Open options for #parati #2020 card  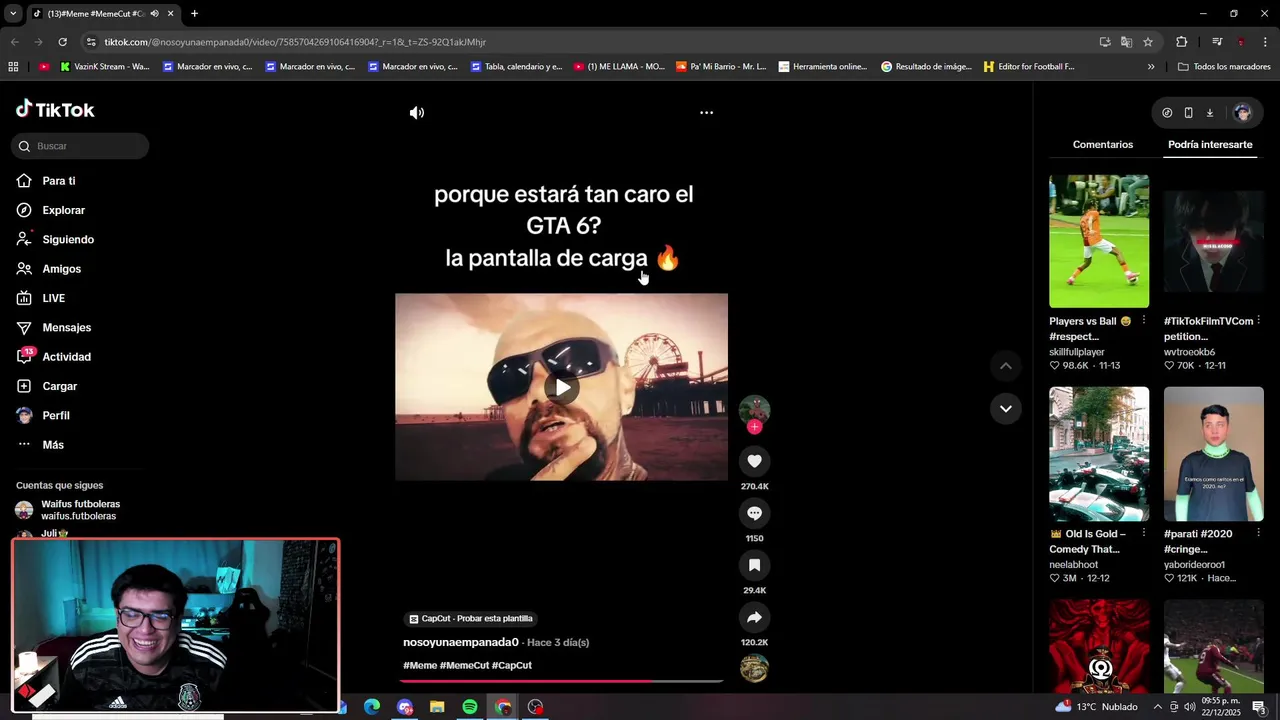pyautogui.click(x=1258, y=534)
